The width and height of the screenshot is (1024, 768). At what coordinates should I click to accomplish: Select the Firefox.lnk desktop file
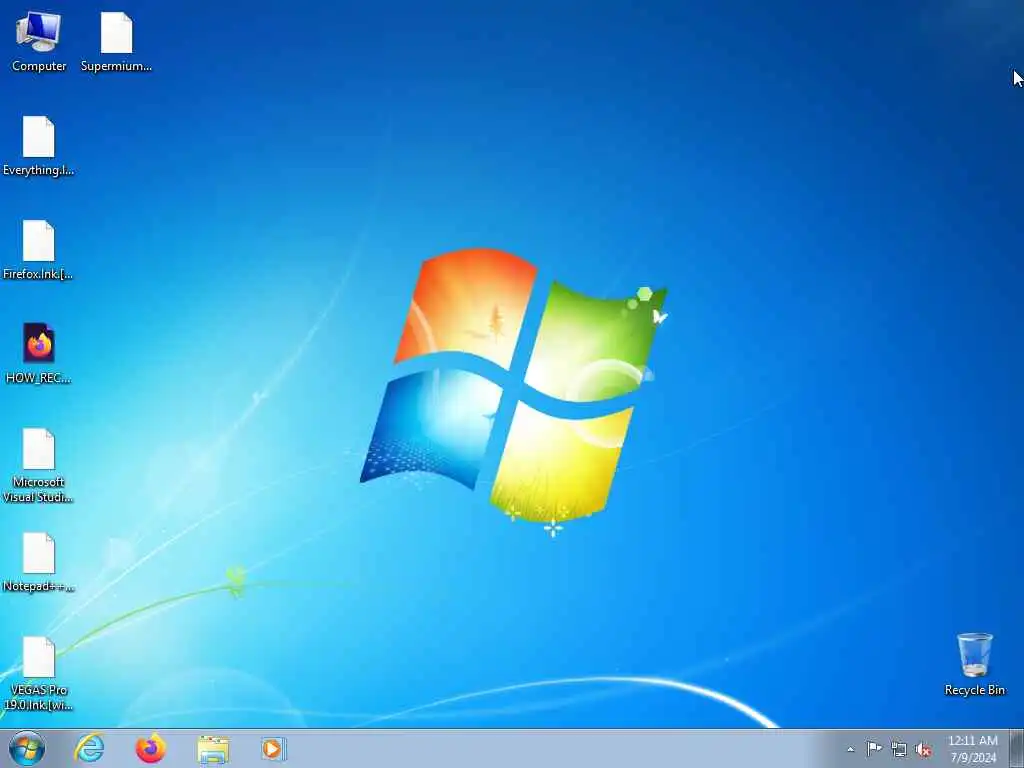pyautogui.click(x=39, y=250)
